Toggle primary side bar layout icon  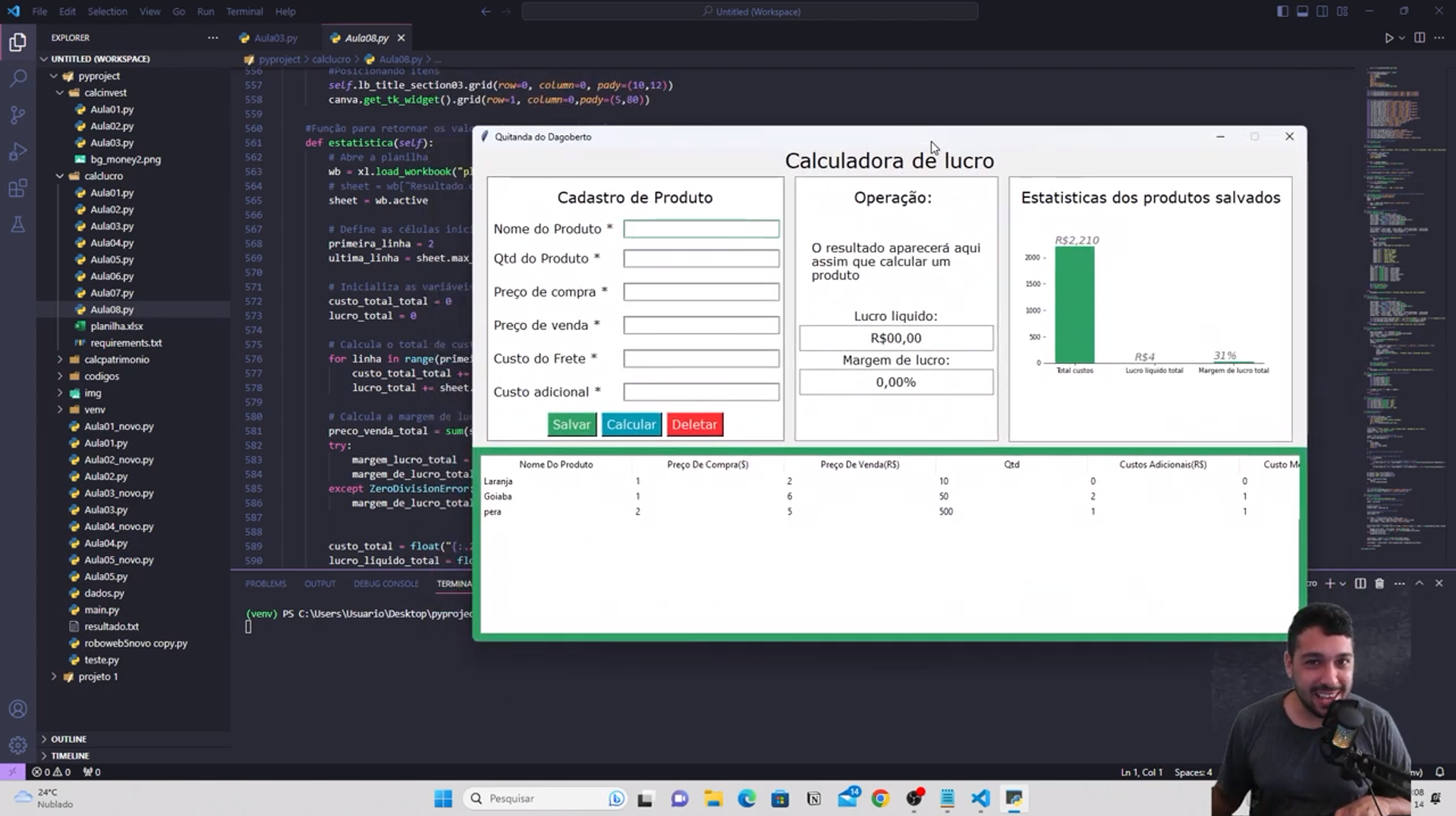coord(1282,11)
